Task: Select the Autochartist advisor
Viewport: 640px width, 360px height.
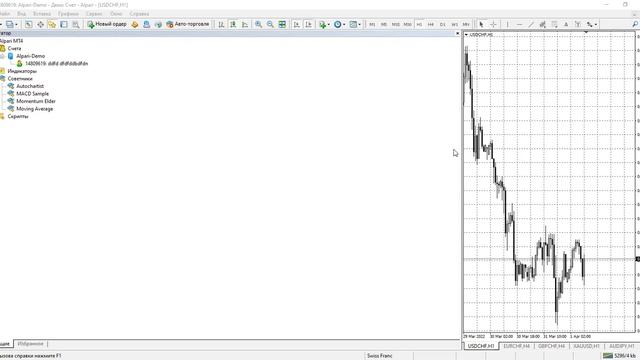Action: (x=30, y=86)
